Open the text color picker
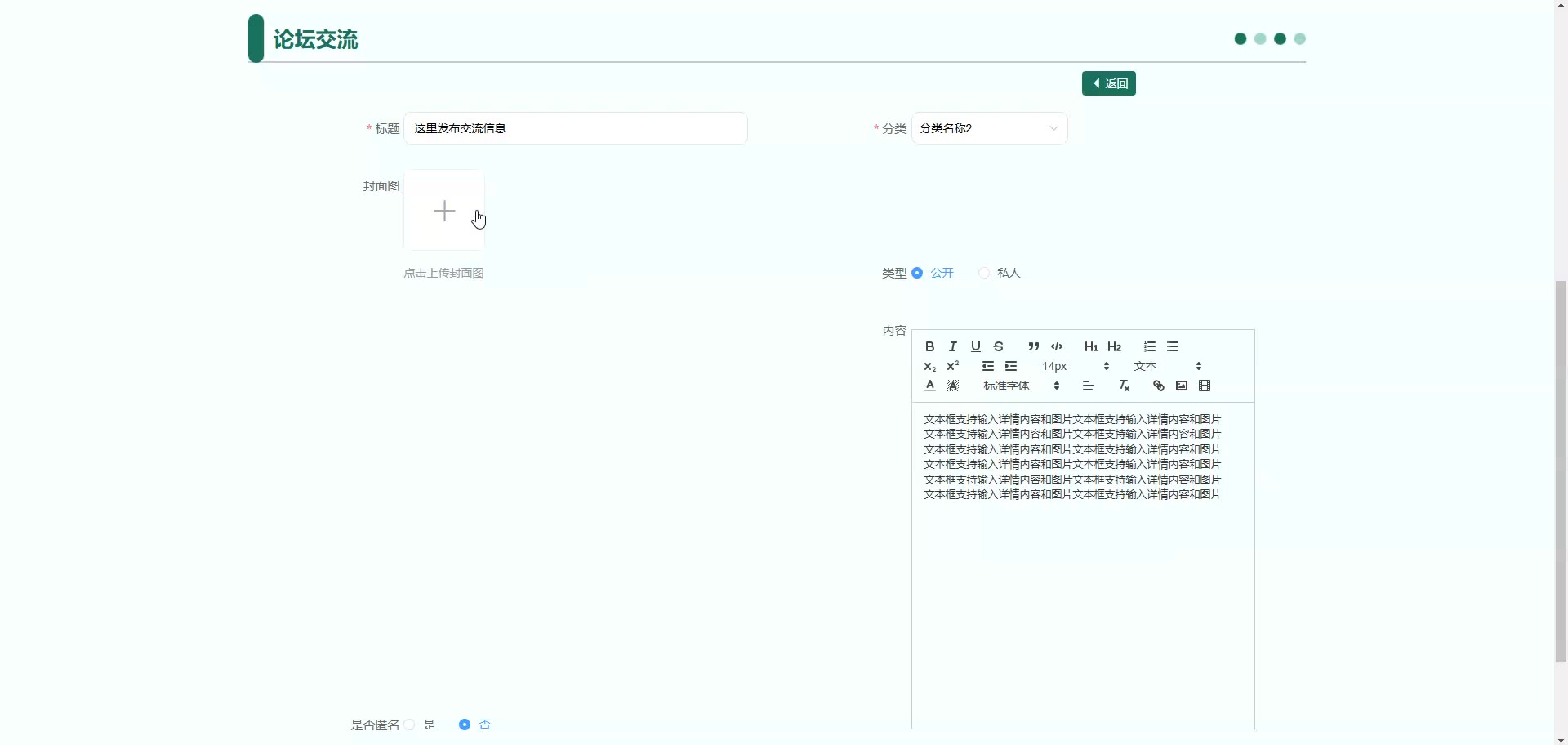The width and height of the screenshot is (1568, 745). click(929, 386)
